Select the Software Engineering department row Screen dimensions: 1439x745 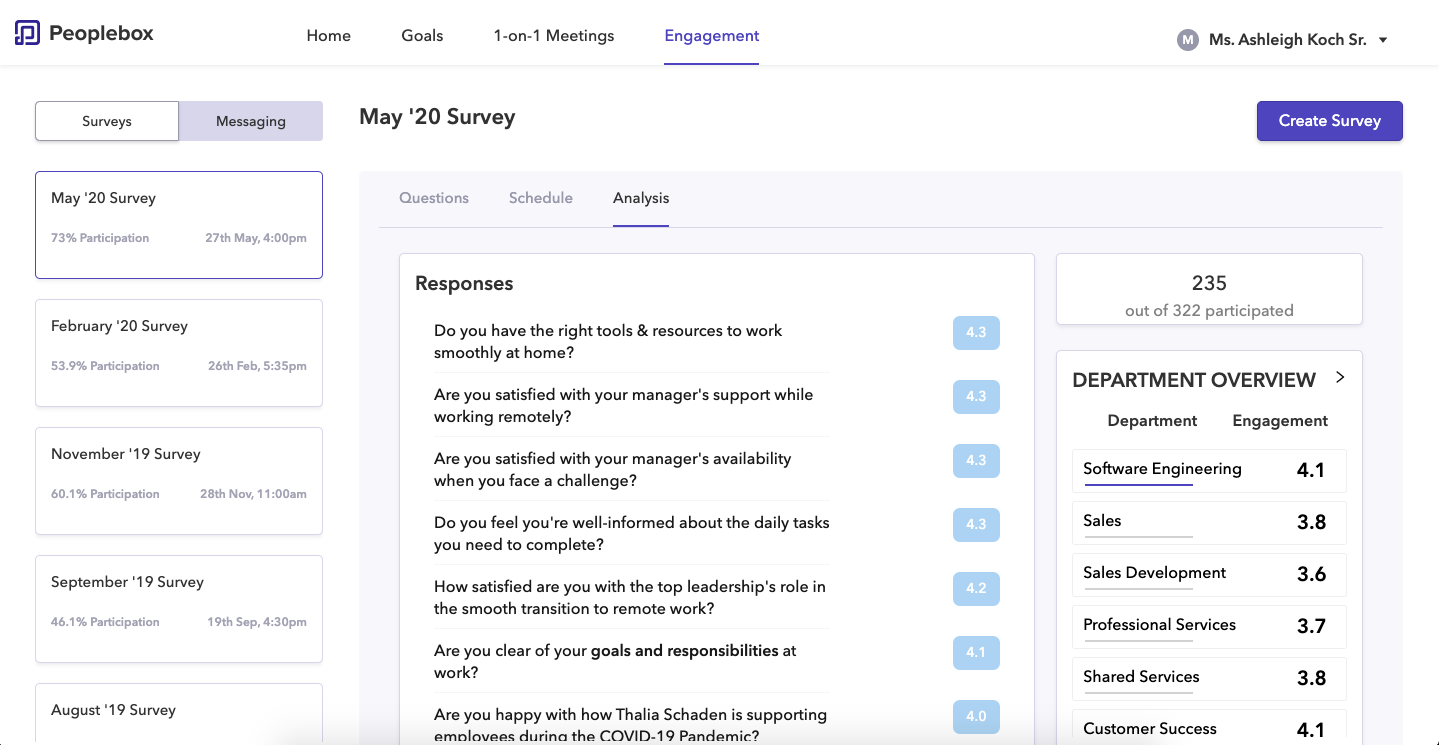point(1208,470)
